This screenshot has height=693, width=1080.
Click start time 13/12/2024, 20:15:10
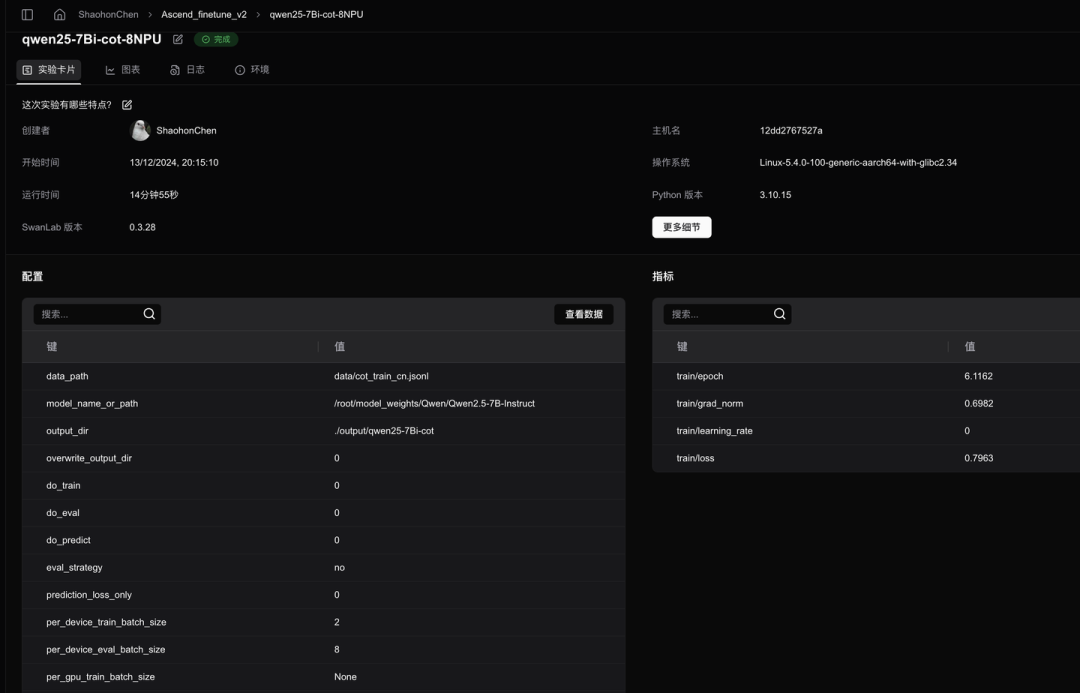[174, 163]
